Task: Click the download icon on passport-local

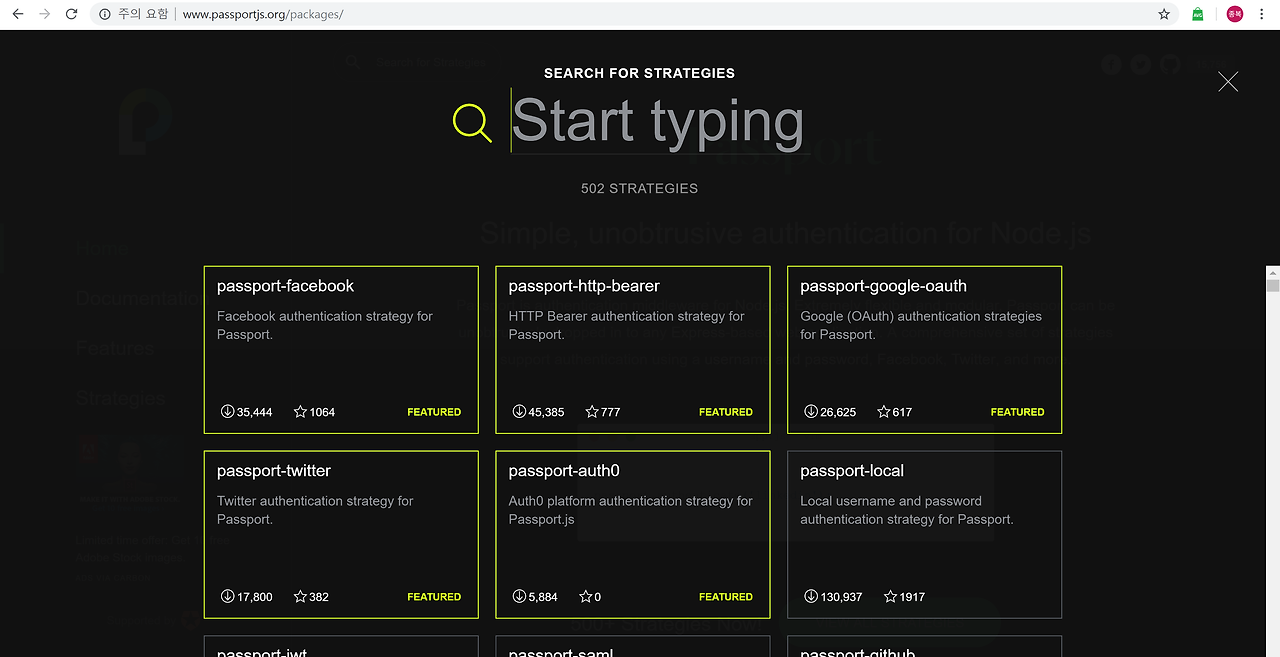Action: pyautogui.click(x=811, y=596)
